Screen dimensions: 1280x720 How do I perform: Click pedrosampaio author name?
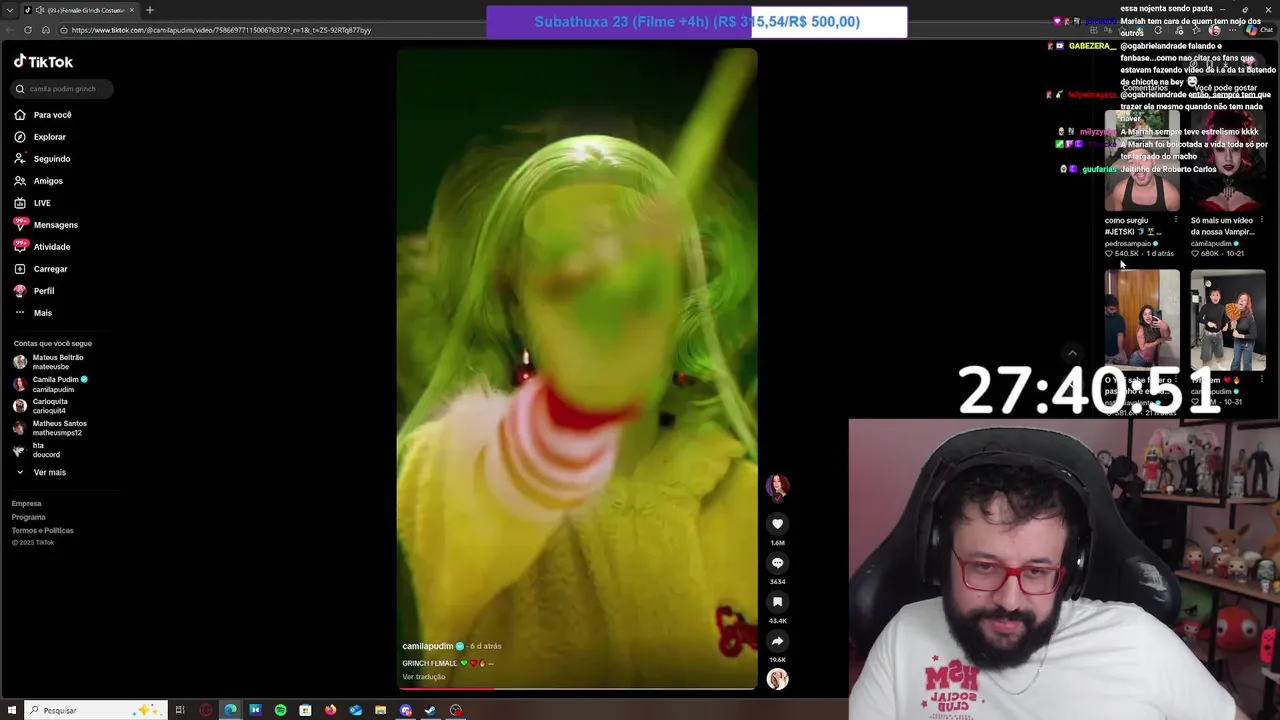pyautogui.click(x=1128, y=243)
